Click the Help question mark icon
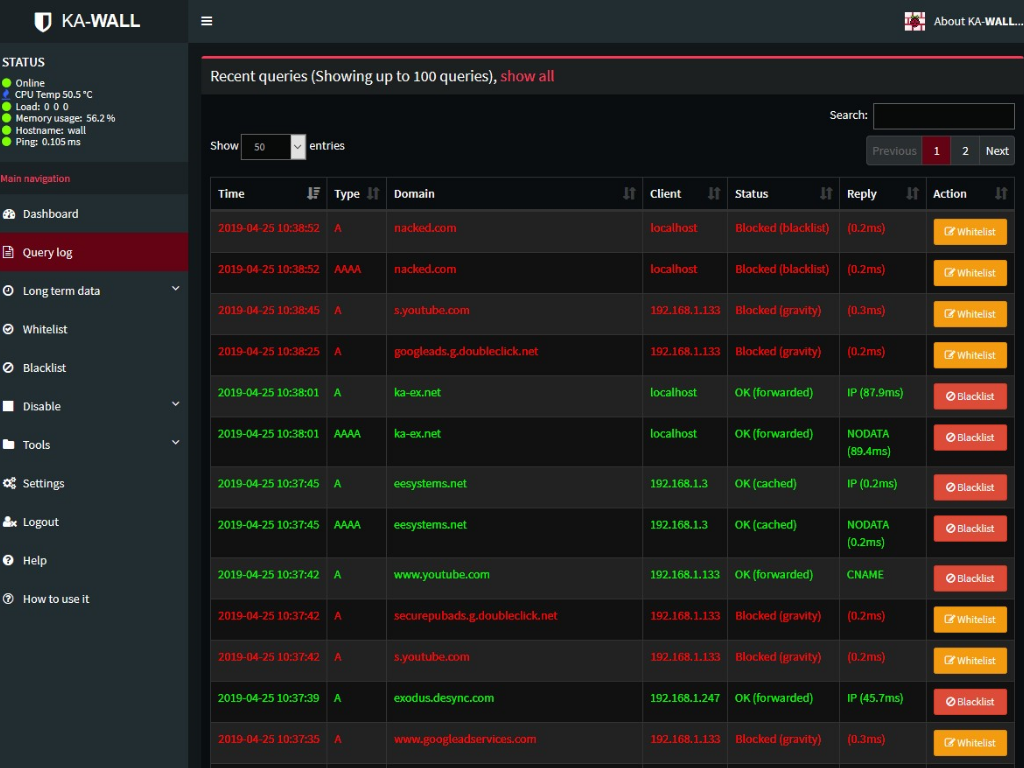1024x768 pixels. click(8, 560)
